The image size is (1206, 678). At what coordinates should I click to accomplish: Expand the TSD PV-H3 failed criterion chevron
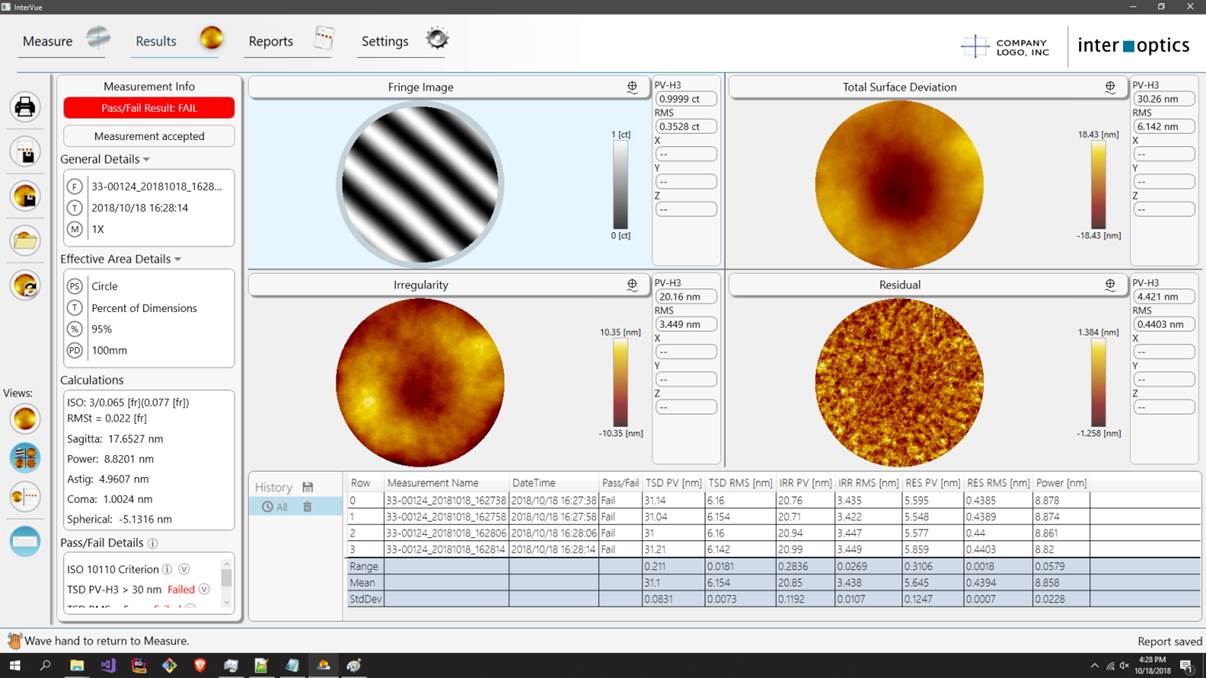point(204,589)
